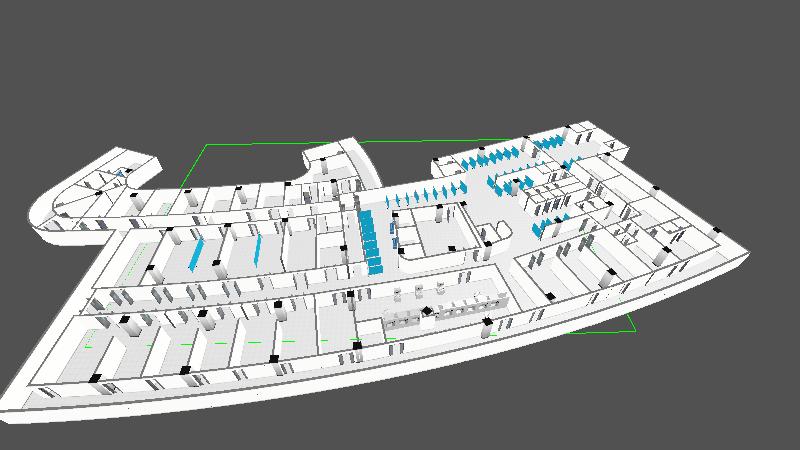The width and height of the screenshot is (800, 450).
Task: Click the black column right of the counter
Action: click(x=488, y=322)
